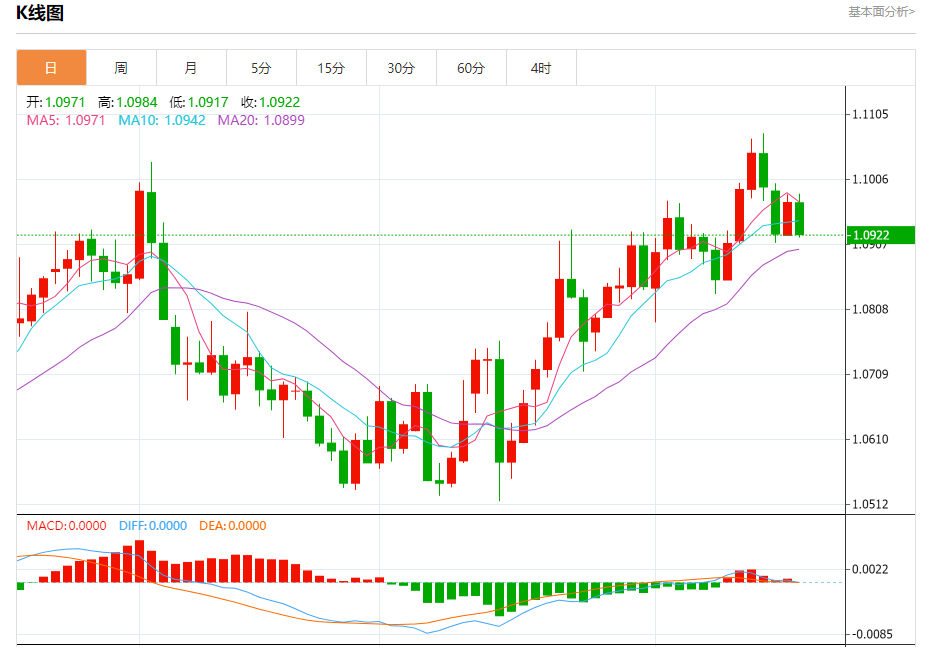This screenshot has height=647, width=926.
Task: Click the 1.1006 price axis label
Action: coord(870,179)
